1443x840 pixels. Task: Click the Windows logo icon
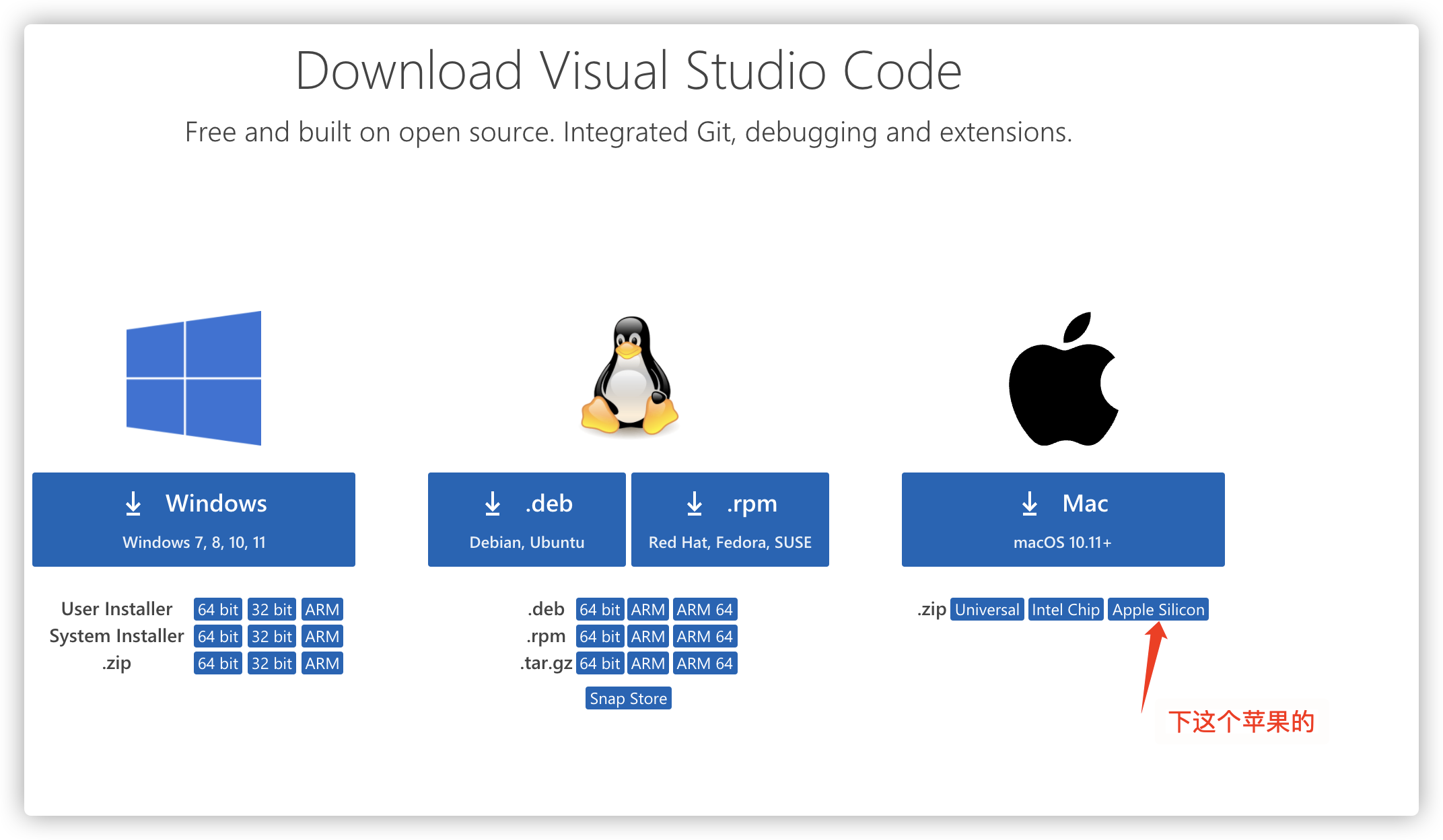[x=194, y=378]
